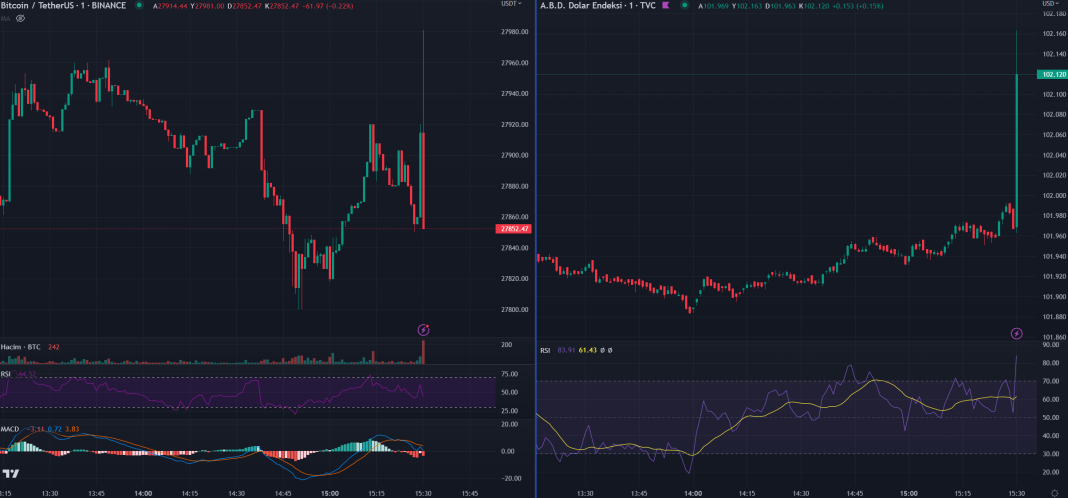This screenshot has height=498, width=1068.
Task: Select the RSI label on the Bitcoin chart
Action: [x=6, y=374]
